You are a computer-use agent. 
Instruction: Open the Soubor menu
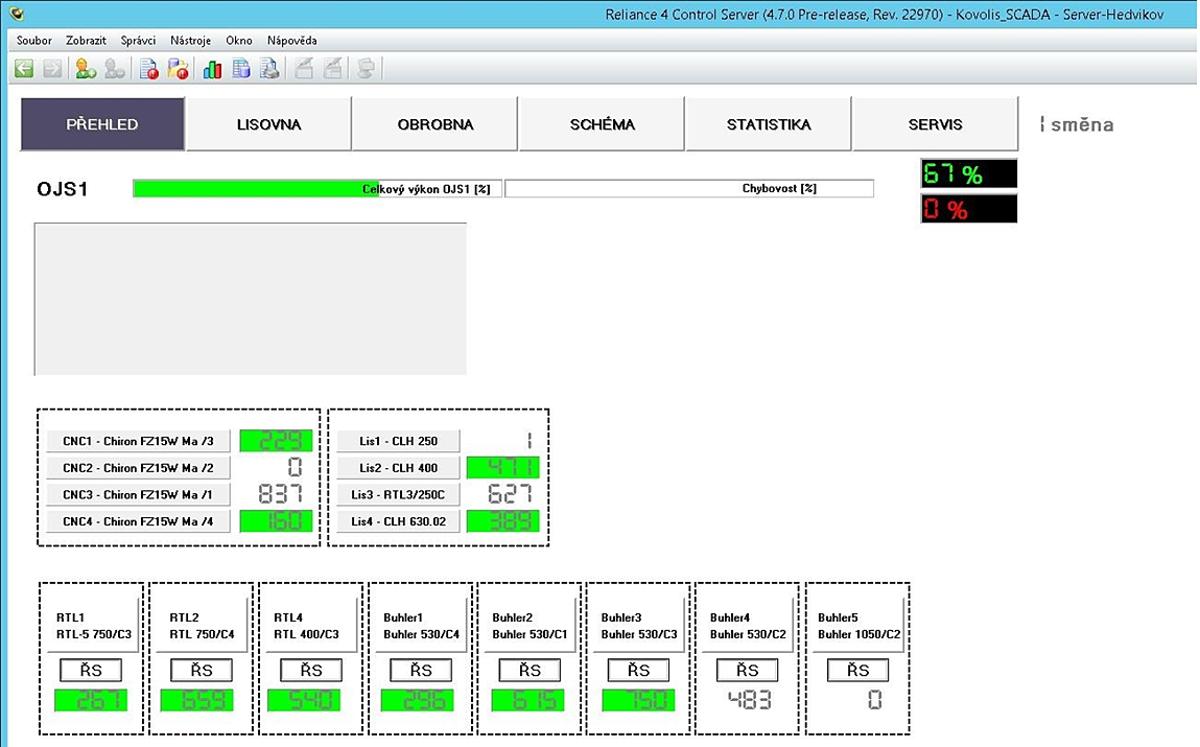(x=34, y=41)
